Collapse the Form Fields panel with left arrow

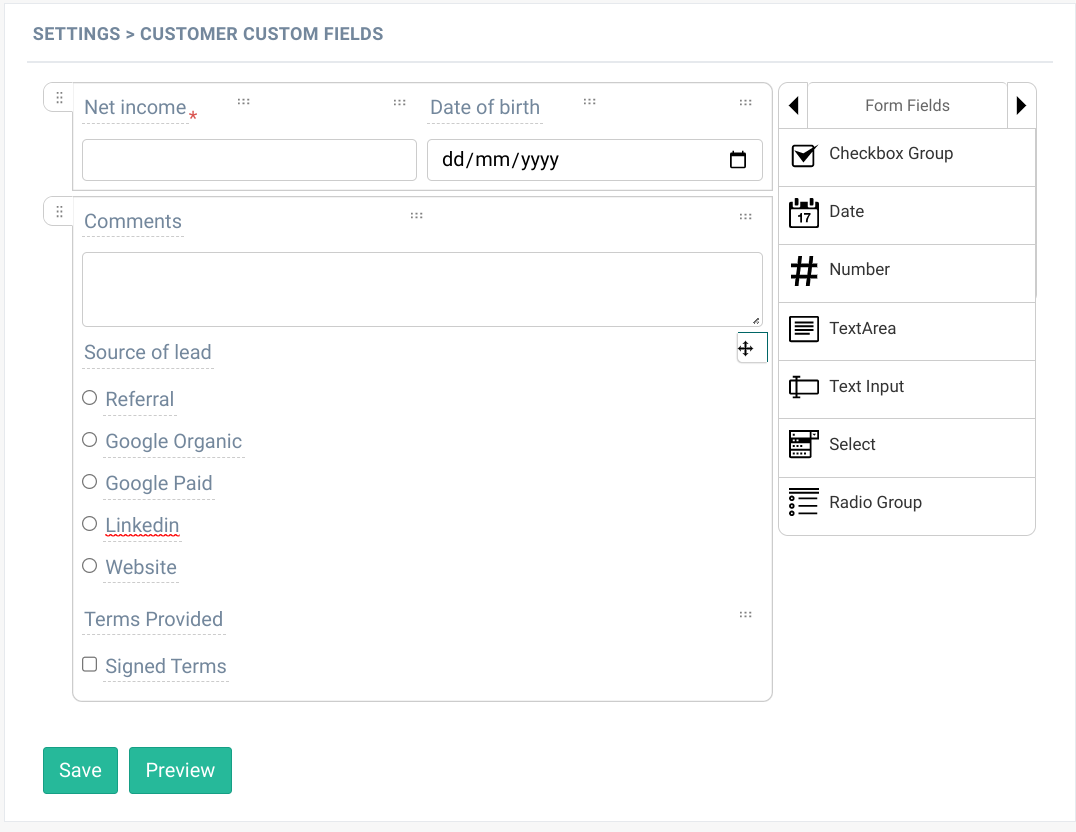tap(793, 105)
